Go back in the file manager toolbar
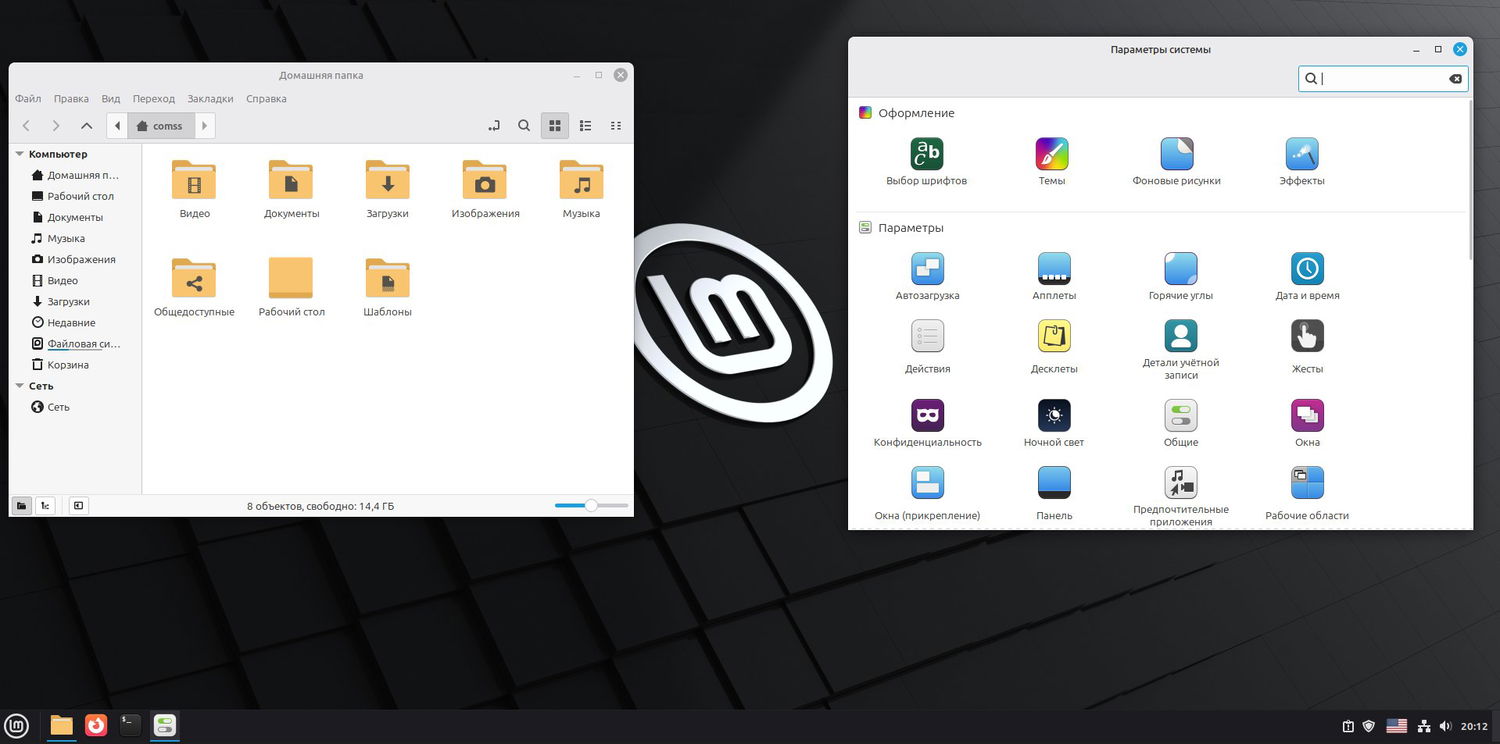1500x744 pixels. point(26,126)
